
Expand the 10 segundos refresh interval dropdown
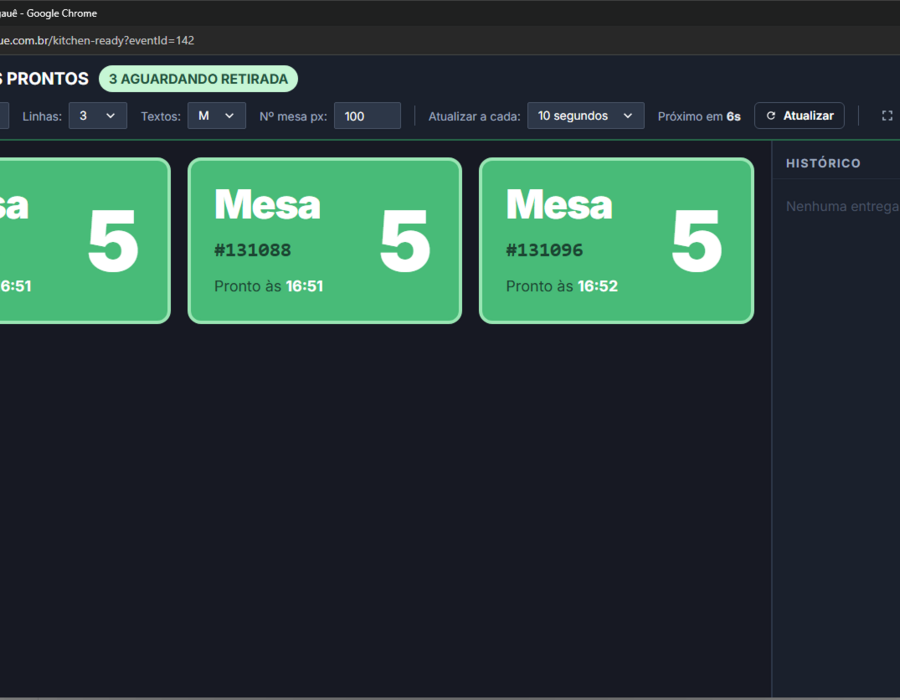585,116
